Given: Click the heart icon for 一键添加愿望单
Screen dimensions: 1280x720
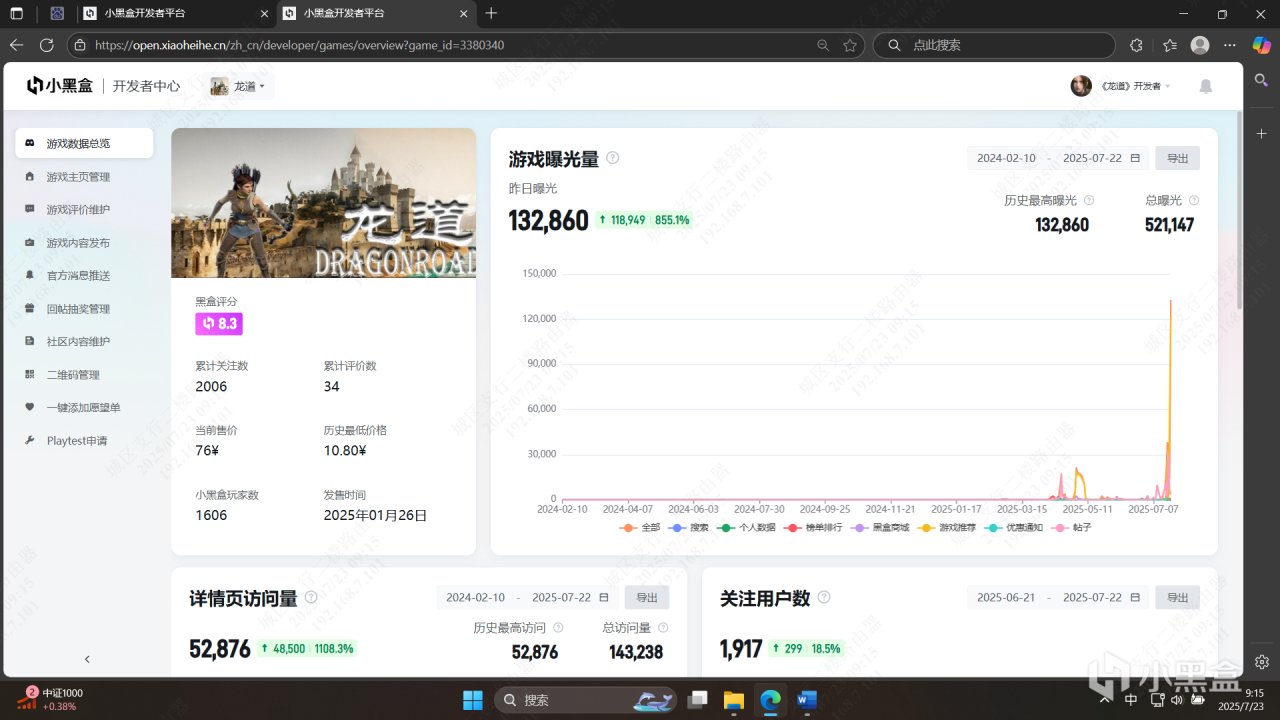Looking at the screenshot, I should 30,407.
